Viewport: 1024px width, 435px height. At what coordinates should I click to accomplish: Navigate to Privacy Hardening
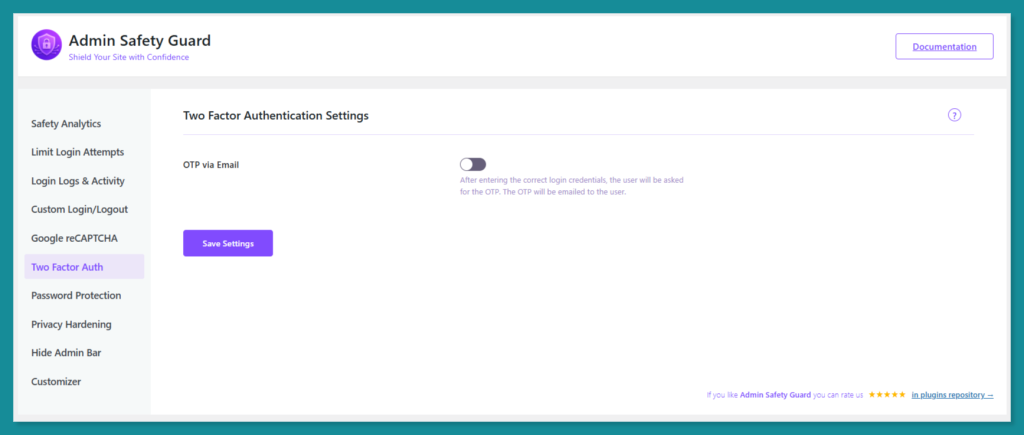pyautogui.click(x=71, y=324)
